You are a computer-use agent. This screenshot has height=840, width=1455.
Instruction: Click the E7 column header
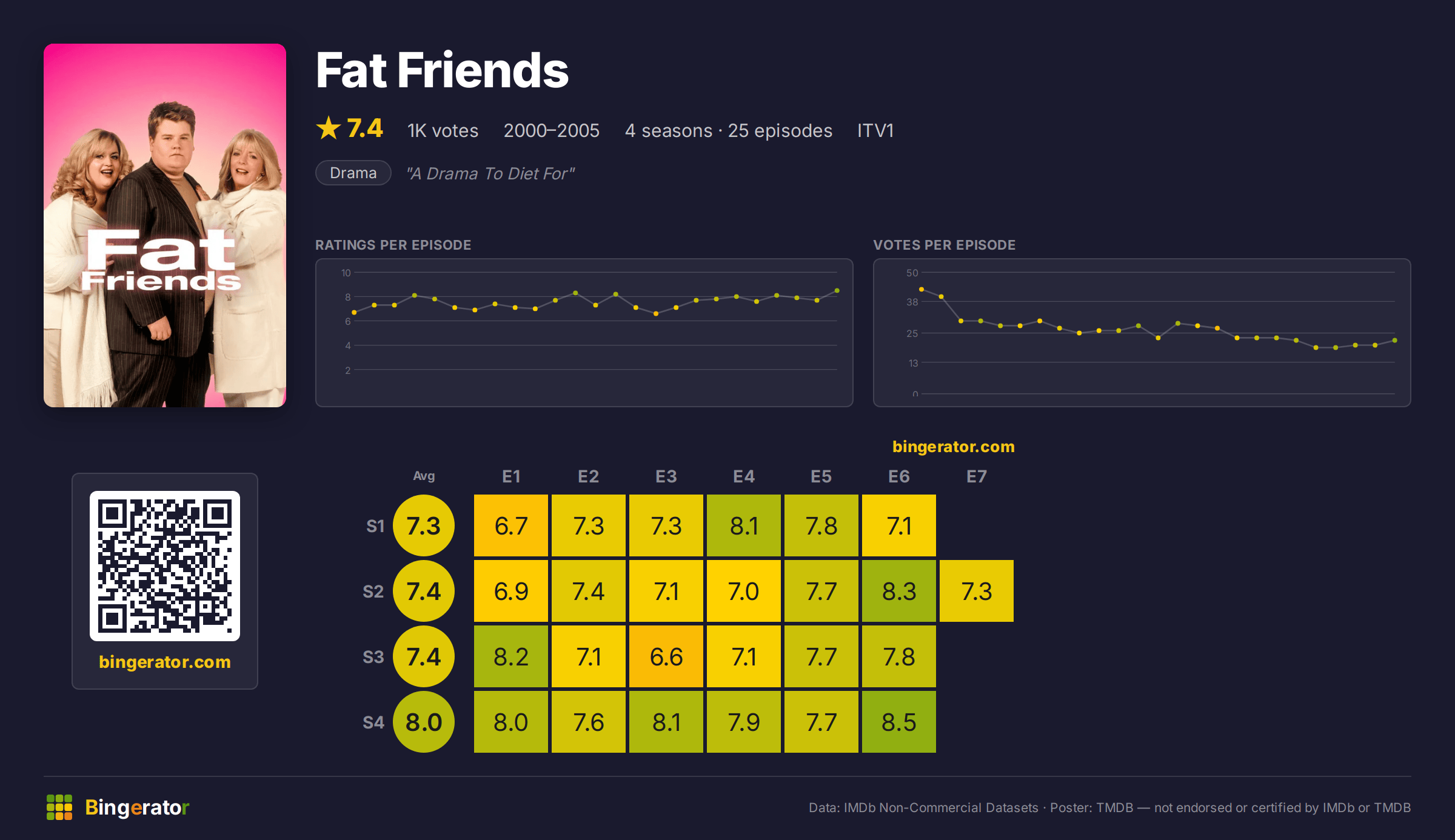(977, 476)
